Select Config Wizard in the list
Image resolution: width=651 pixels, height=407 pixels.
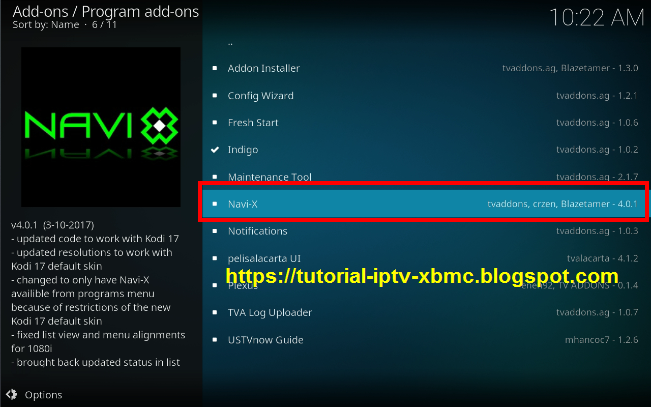tap(424, 96)
